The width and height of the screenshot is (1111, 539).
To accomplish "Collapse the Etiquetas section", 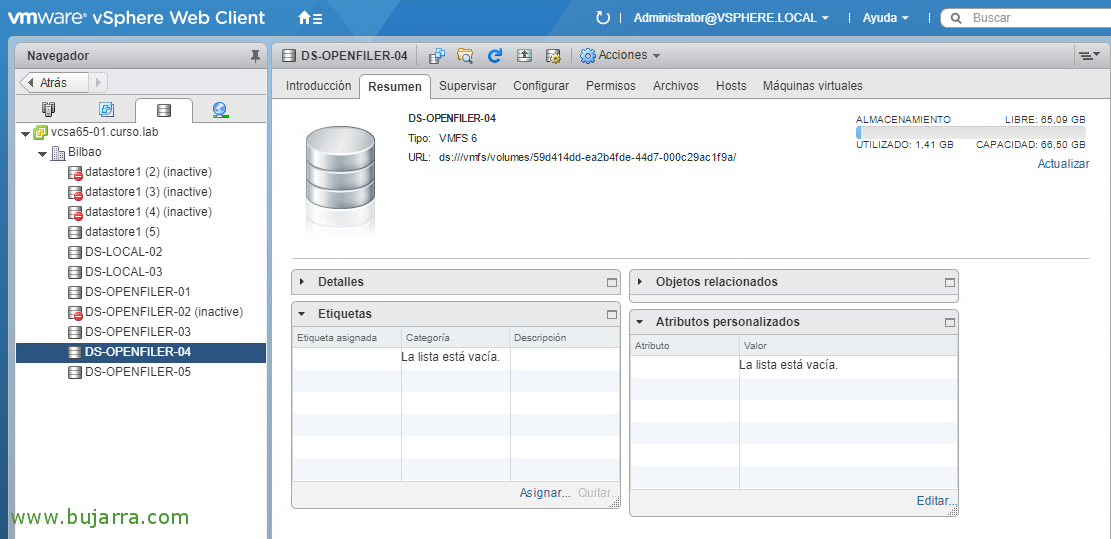I will (302, 314).
